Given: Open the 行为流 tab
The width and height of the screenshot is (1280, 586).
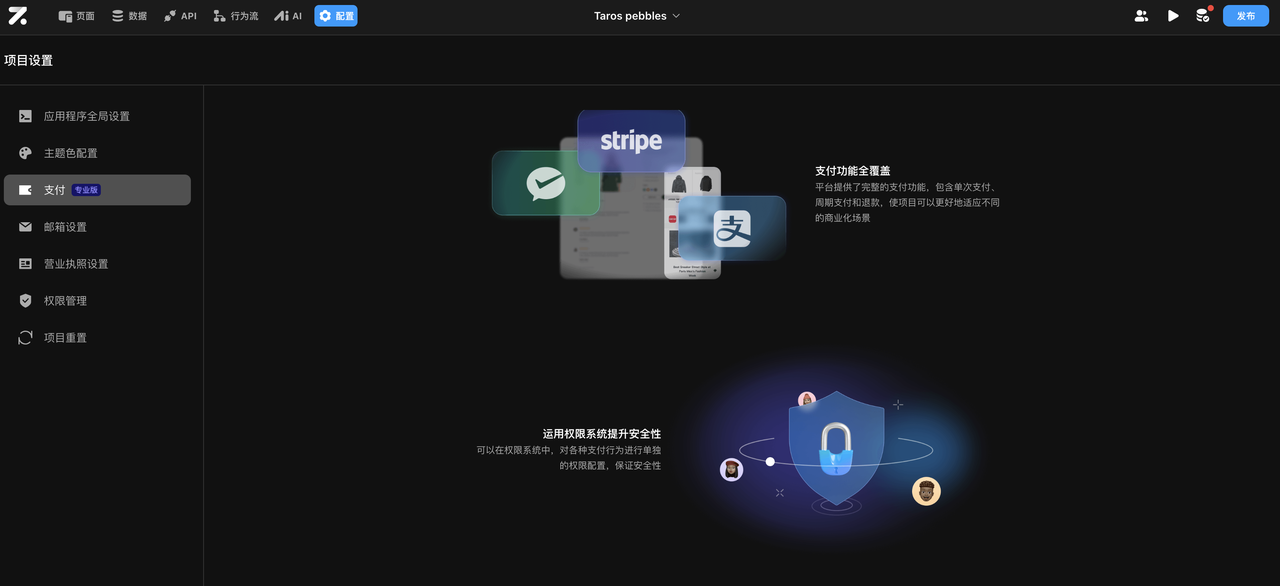Looking at the screenshot, I should (236, 16).
